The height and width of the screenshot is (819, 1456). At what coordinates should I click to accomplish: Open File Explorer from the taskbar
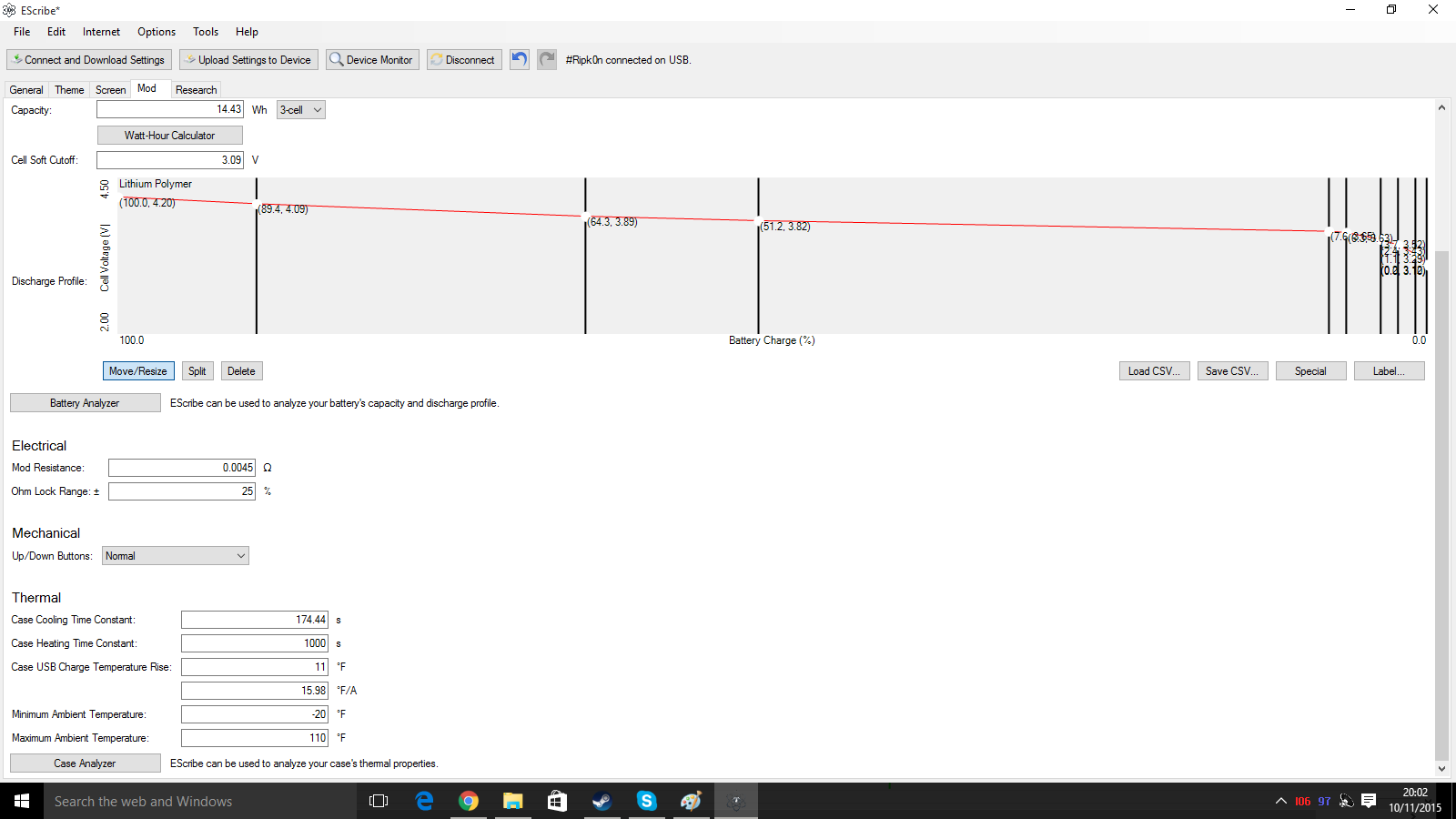tap(513, 801)
